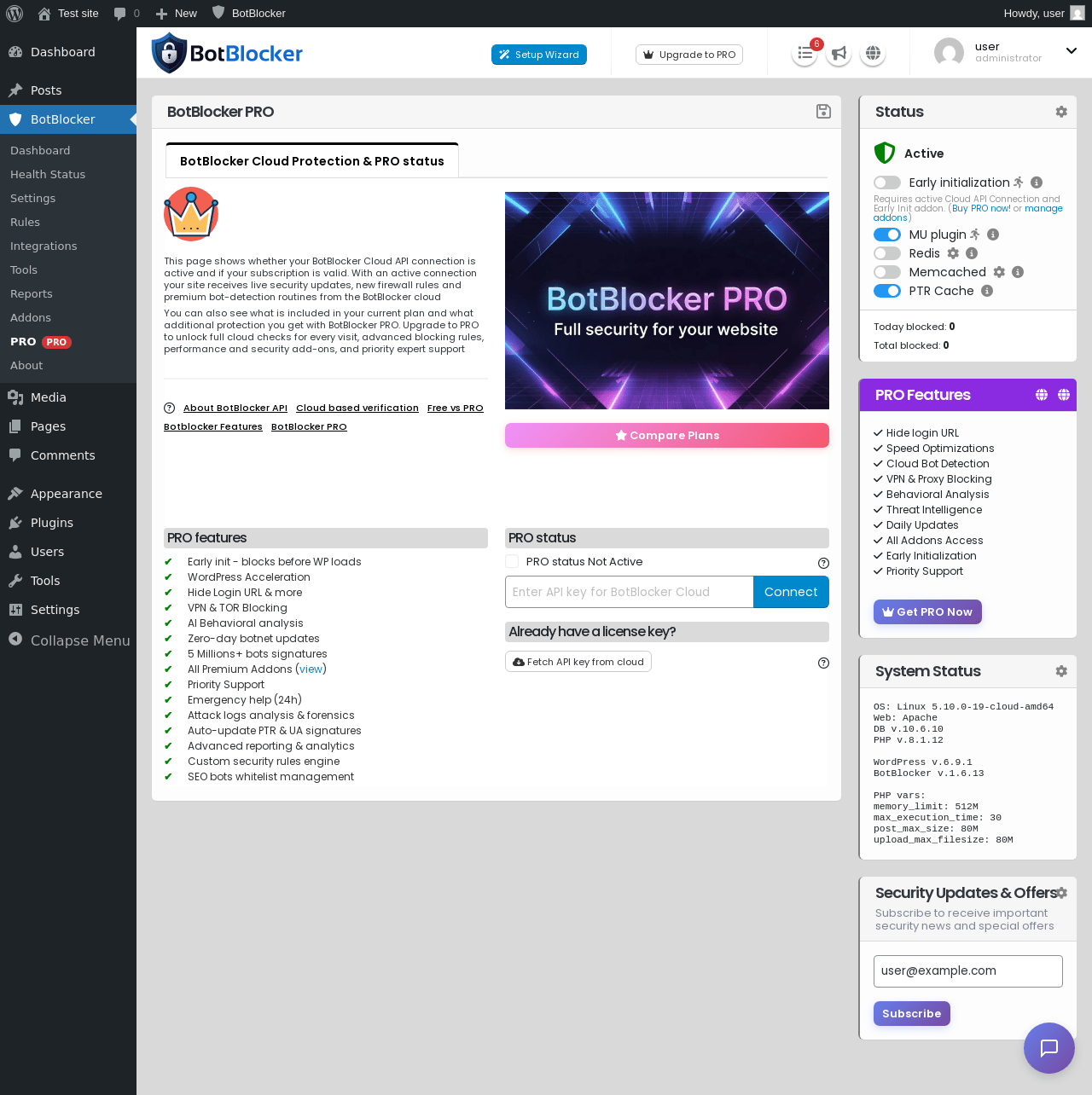Viewport: 1092px width, 1095px height.
Task: Click Fetch API key from cloud
Action: coord(578,662)
